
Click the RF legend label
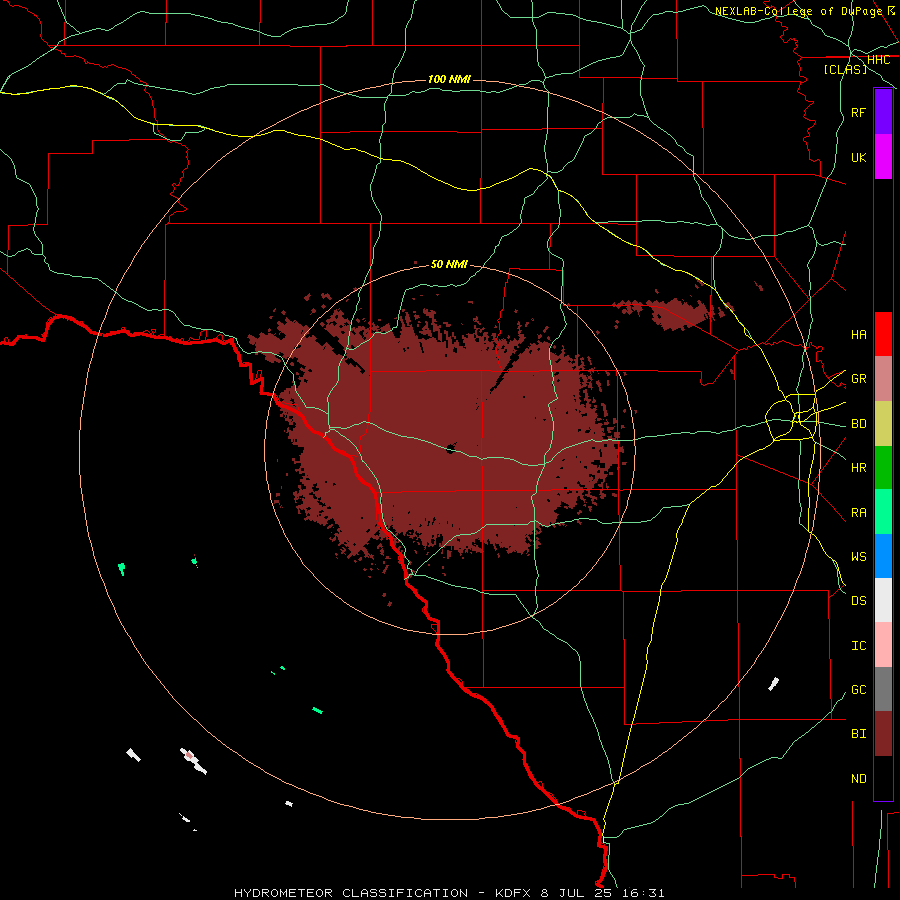(x=858, y=112)
